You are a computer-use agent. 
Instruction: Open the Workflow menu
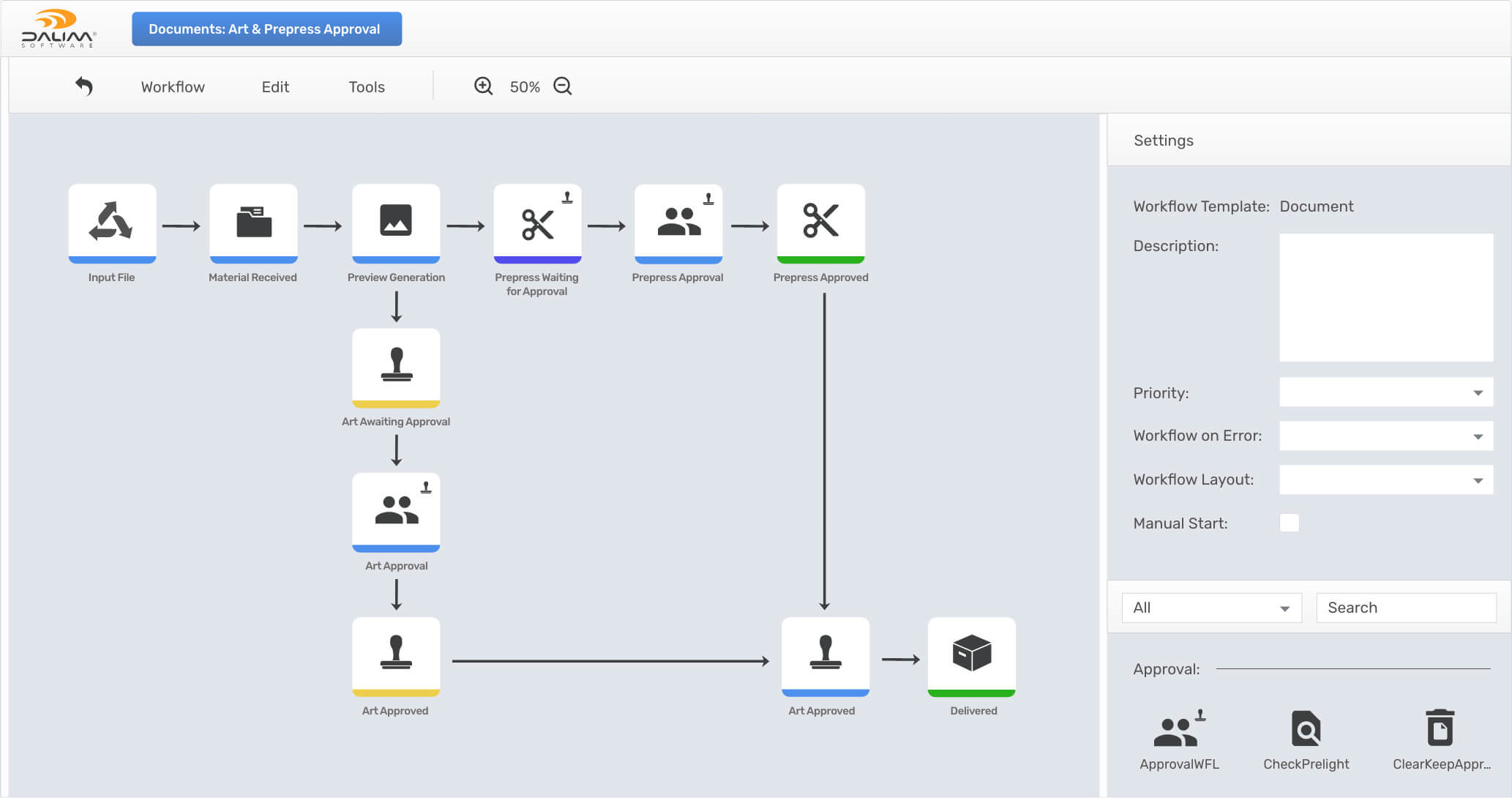[173, 87]
